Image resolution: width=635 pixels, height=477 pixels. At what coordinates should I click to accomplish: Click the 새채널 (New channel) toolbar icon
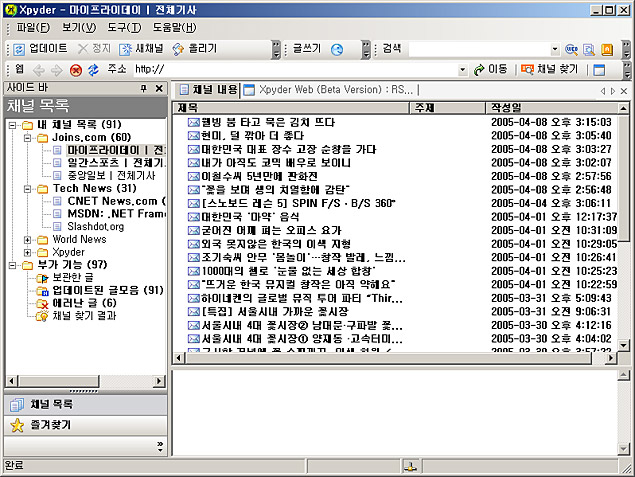click(x=126, y=49)
